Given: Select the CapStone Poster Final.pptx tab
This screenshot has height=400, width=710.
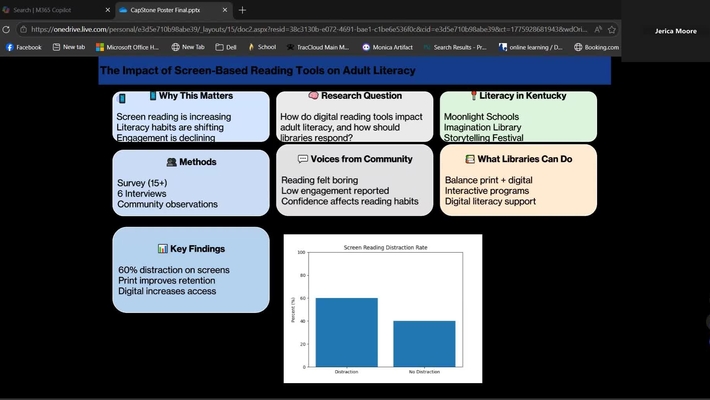Looking at the screenshot, I should pyautogui.click(x=174, y=10).
